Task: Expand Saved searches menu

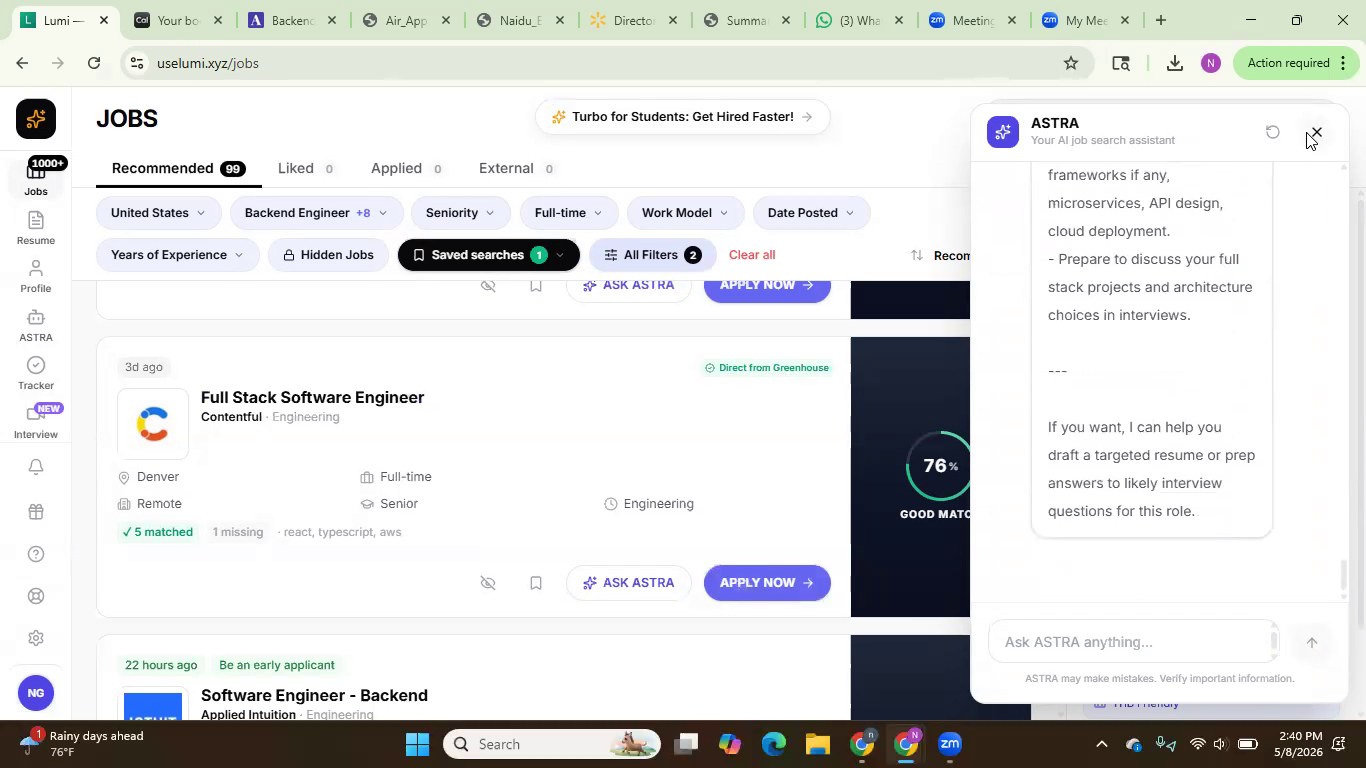Action: coord(488,255)
